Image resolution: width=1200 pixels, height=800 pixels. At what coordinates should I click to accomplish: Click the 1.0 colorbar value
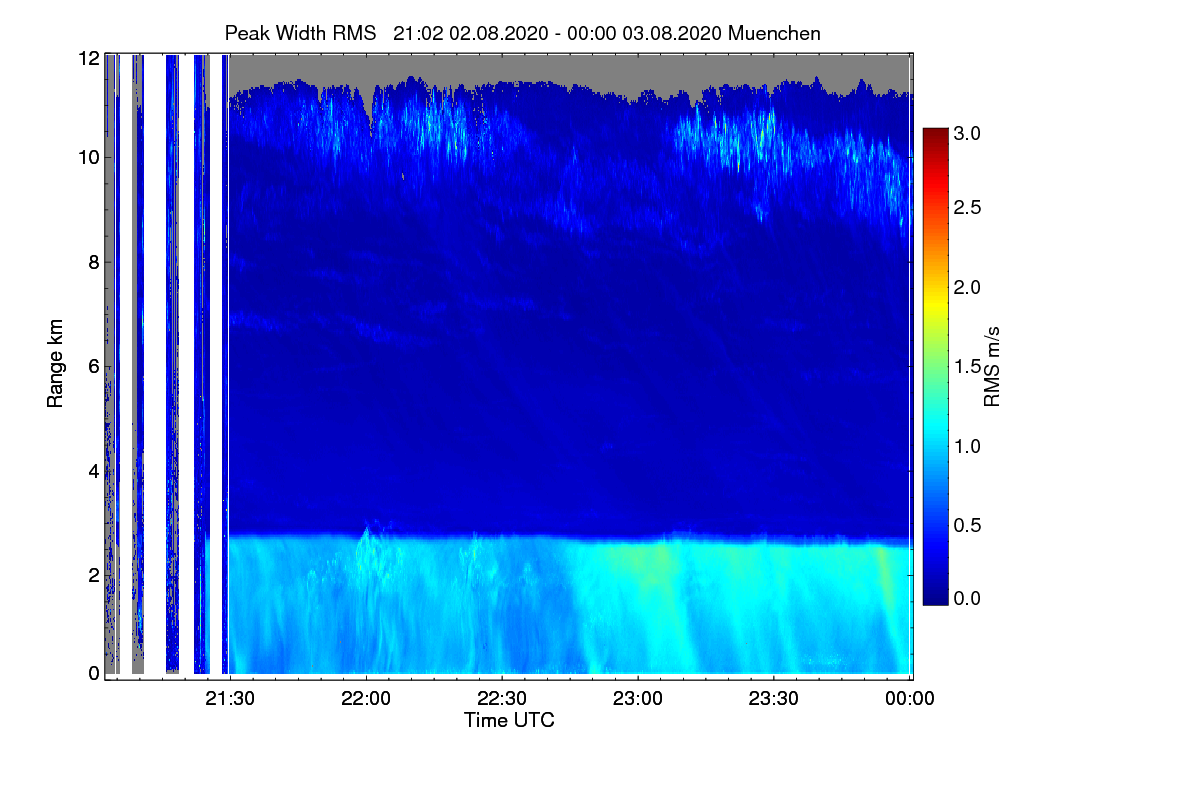coord(967,445)
